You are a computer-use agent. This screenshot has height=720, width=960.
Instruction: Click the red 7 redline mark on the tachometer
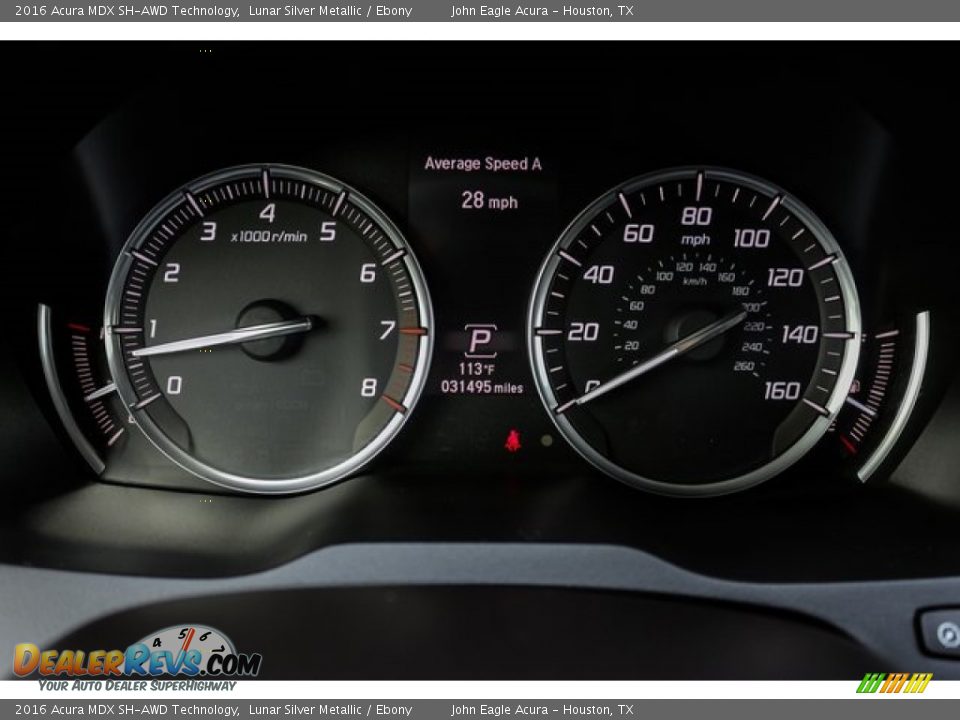coord(388,330)
